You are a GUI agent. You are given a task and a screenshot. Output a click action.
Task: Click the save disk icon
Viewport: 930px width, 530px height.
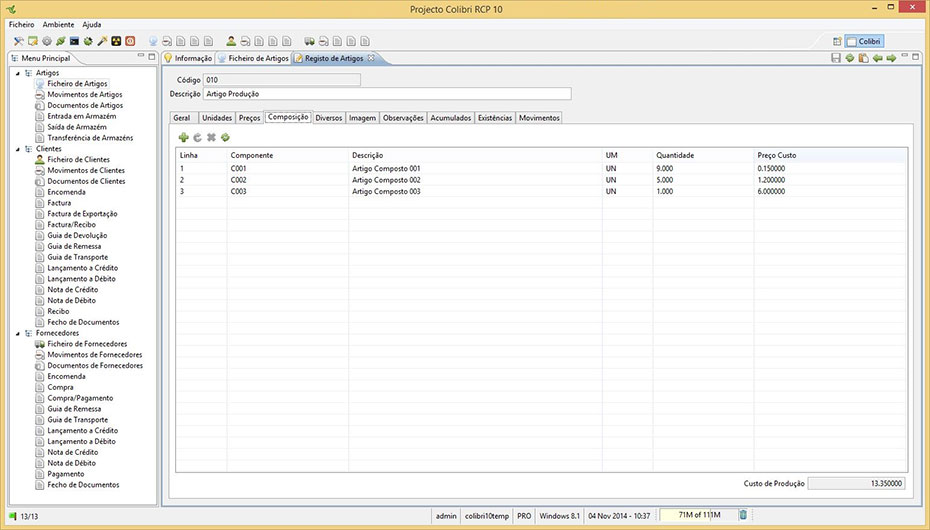(x=836, y=59)
